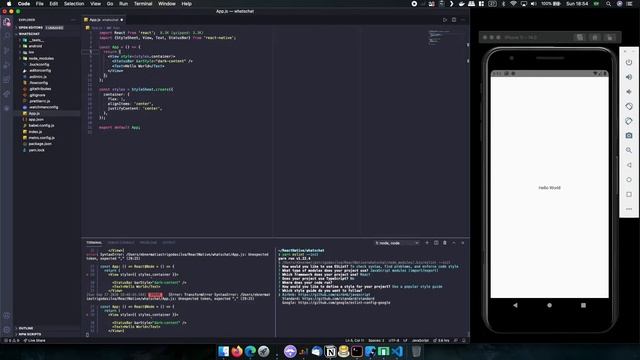Kill the terminal with the trash icon

pos(445,243)
